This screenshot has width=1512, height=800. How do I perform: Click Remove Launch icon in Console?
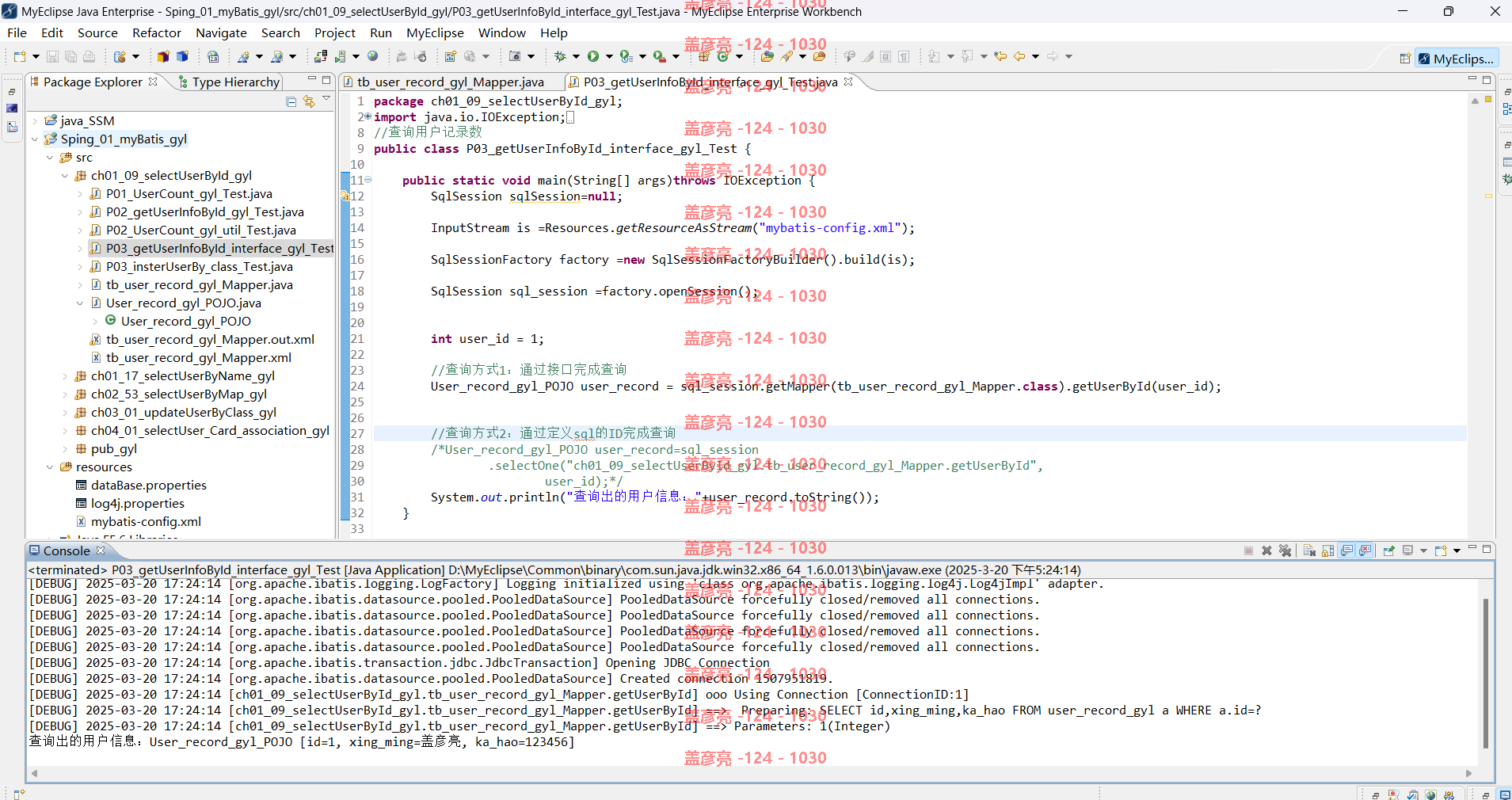[x=1266, y=550]
